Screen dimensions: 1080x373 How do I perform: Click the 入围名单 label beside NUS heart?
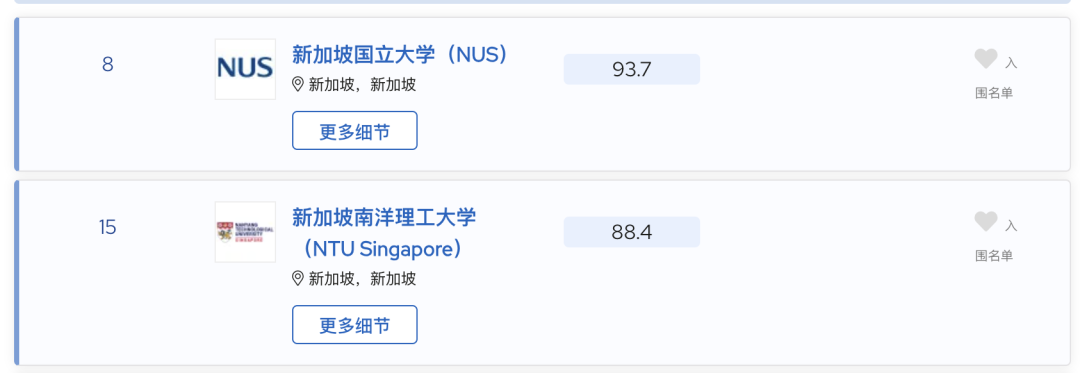(x=997, y=78)
